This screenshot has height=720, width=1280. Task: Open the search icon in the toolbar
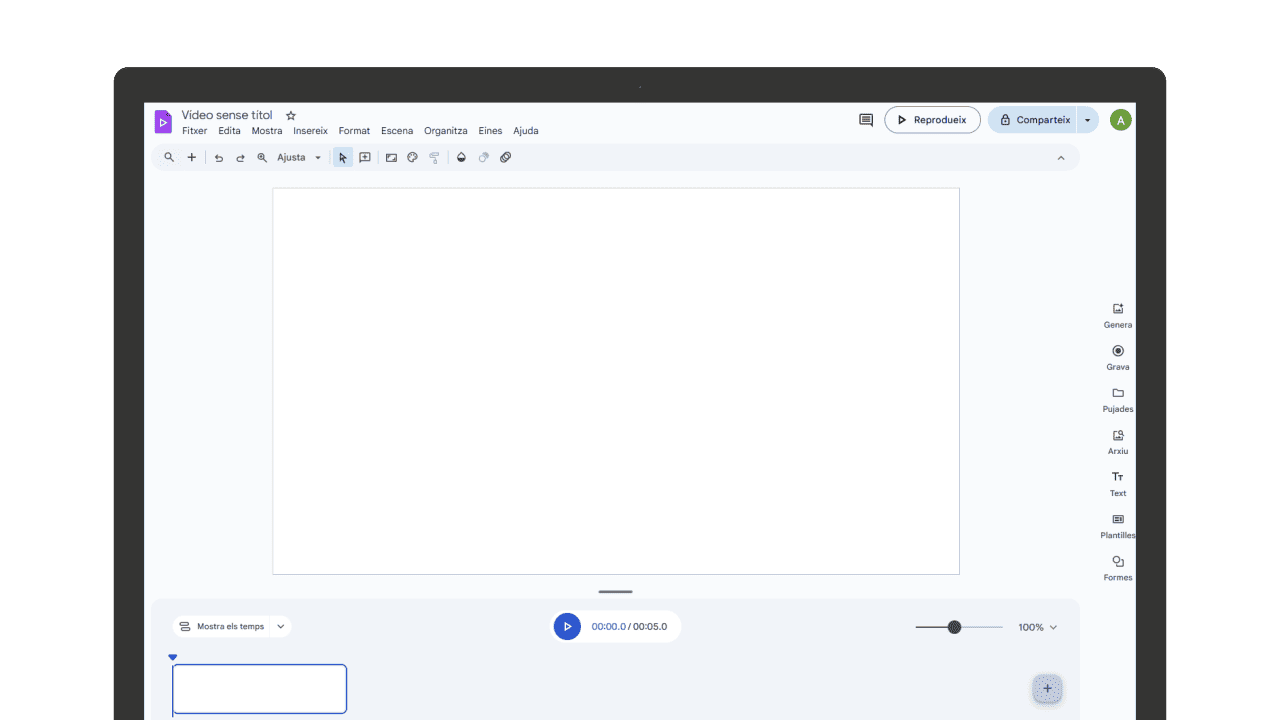pos(168,157)
